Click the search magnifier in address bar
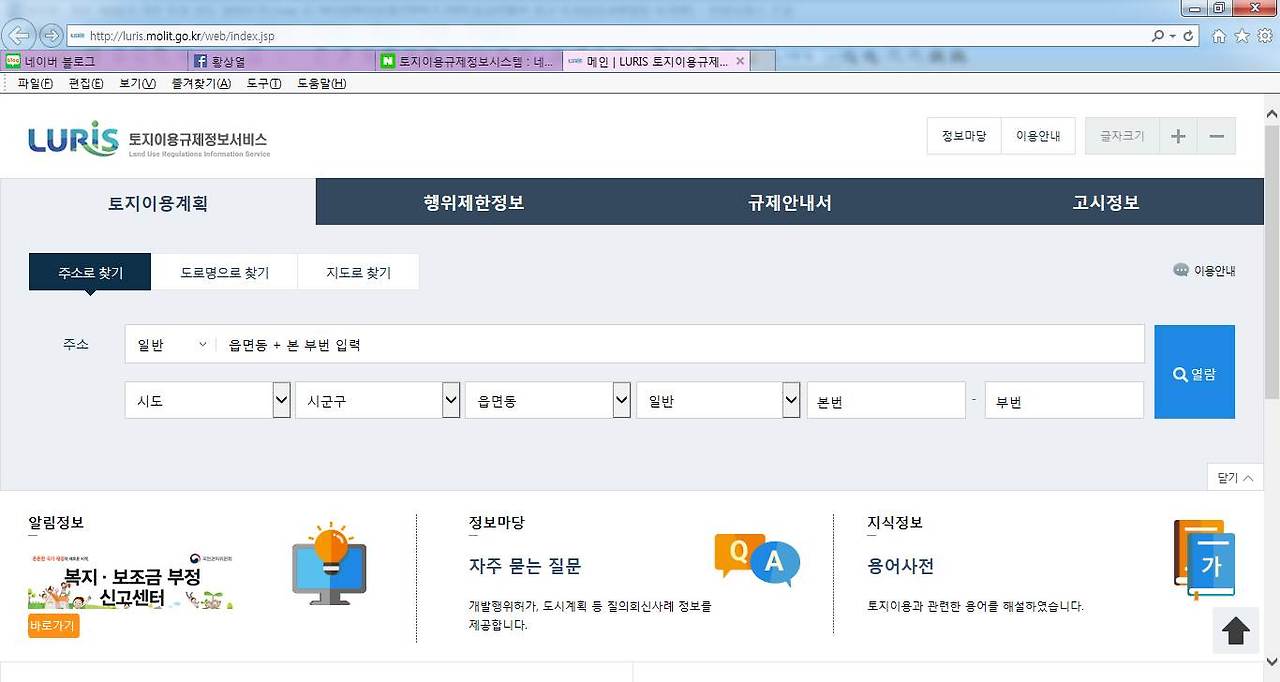 (x=1158, y=36)
